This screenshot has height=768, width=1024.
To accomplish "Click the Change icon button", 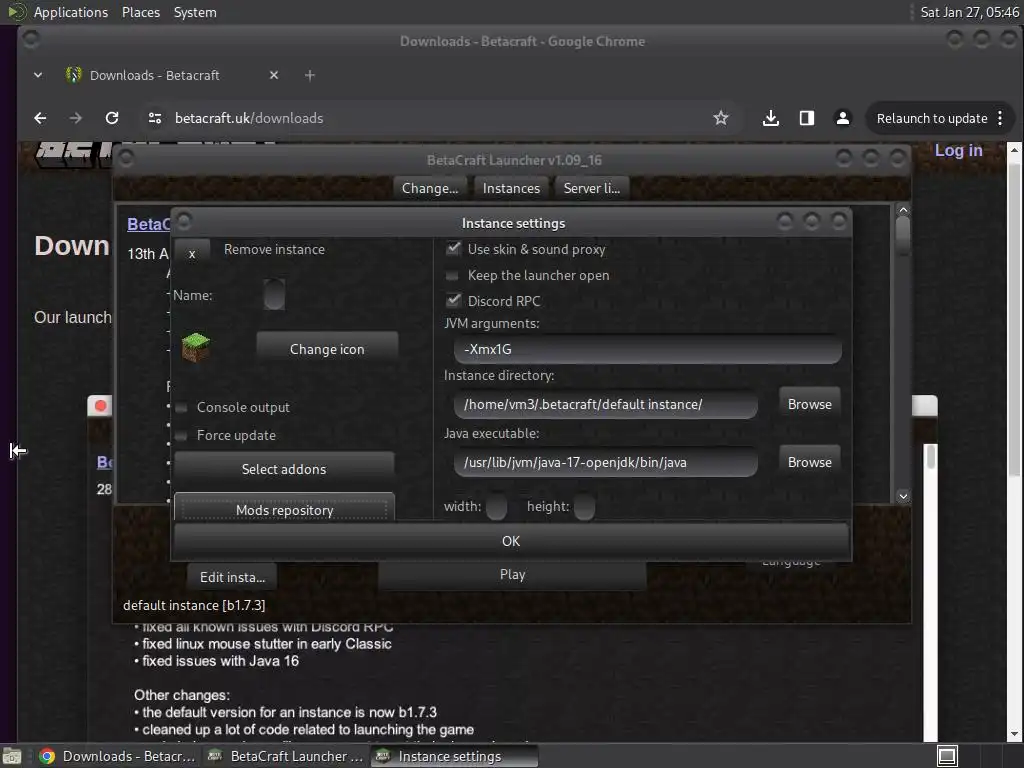I will tap(327, 349).
